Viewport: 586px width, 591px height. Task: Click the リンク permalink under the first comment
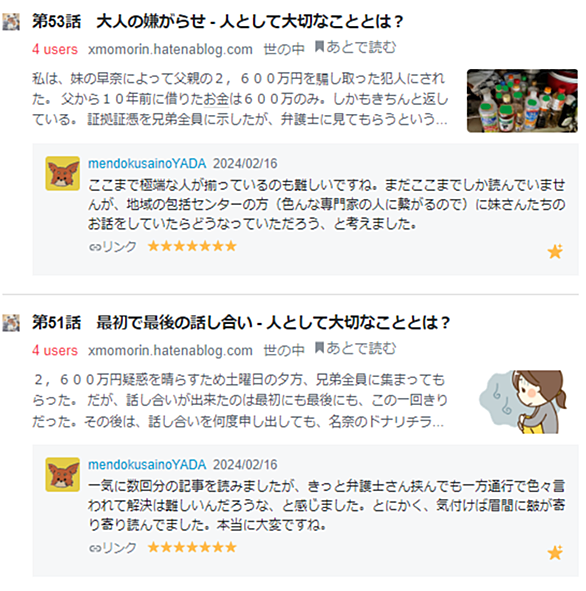(x=112, y=247)
